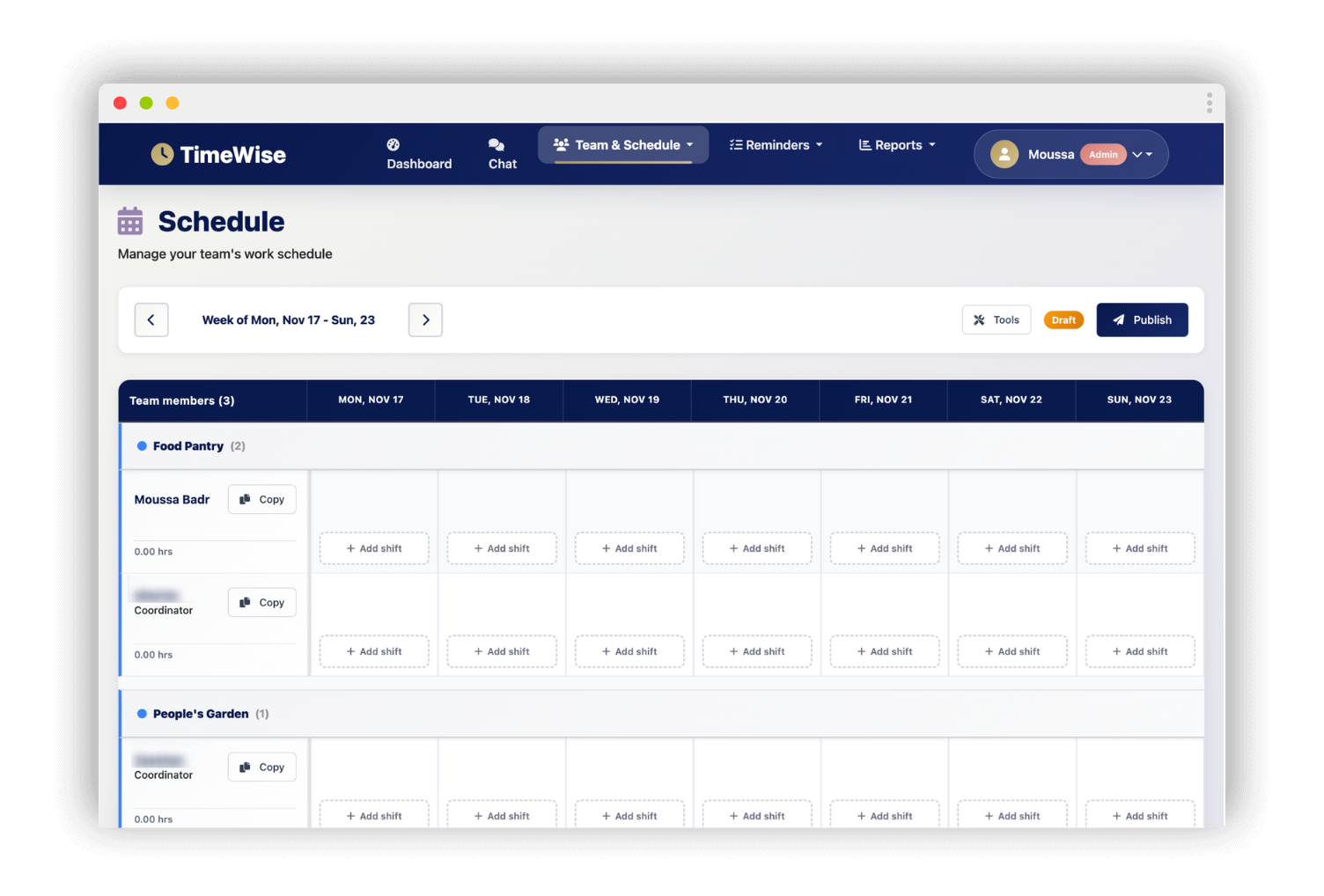Collapse the Food Pantry group header
This screenshot has width=1324, height=896.
pos(188,446)
